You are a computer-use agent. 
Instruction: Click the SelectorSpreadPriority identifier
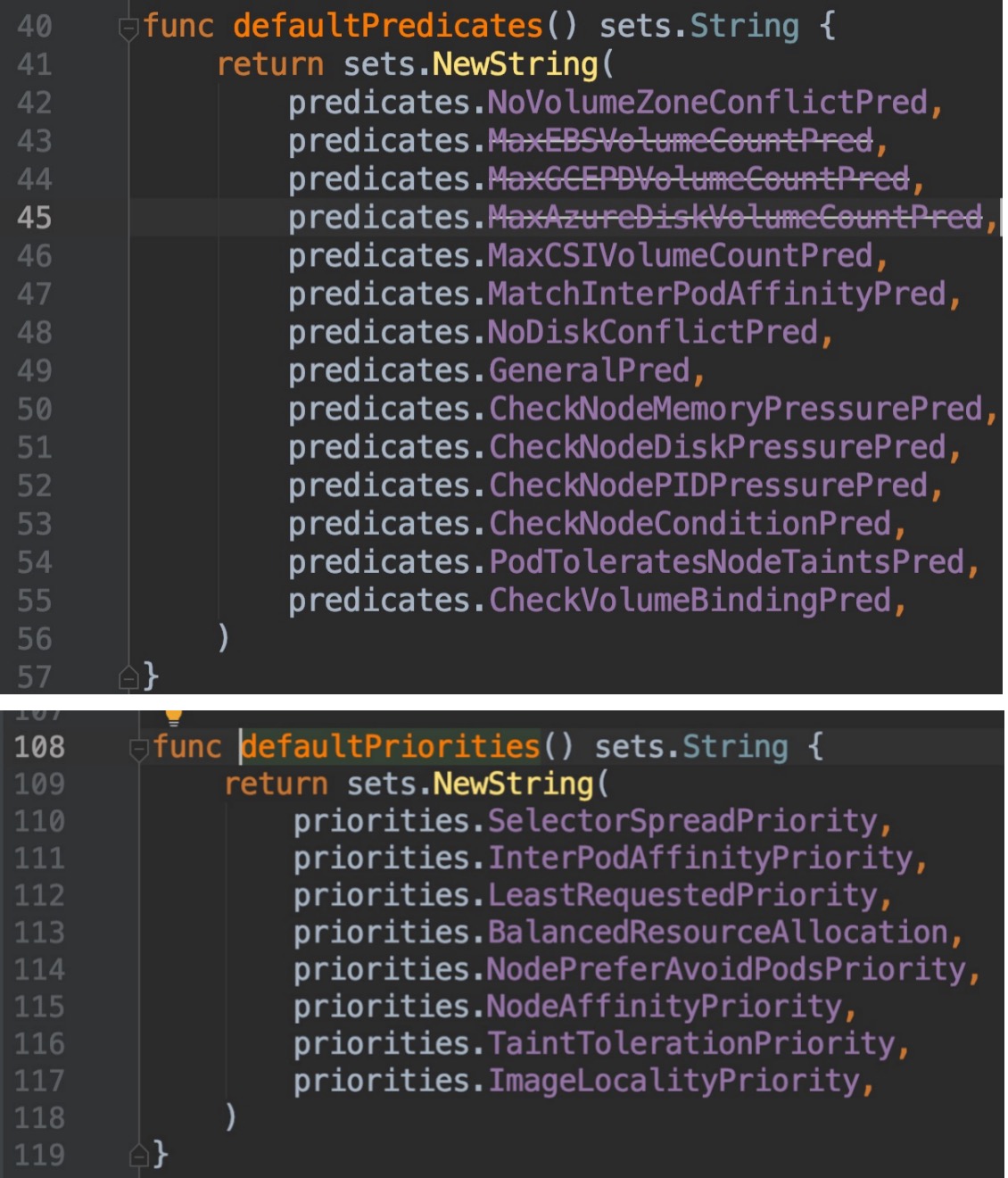click(x=682, y=821)
